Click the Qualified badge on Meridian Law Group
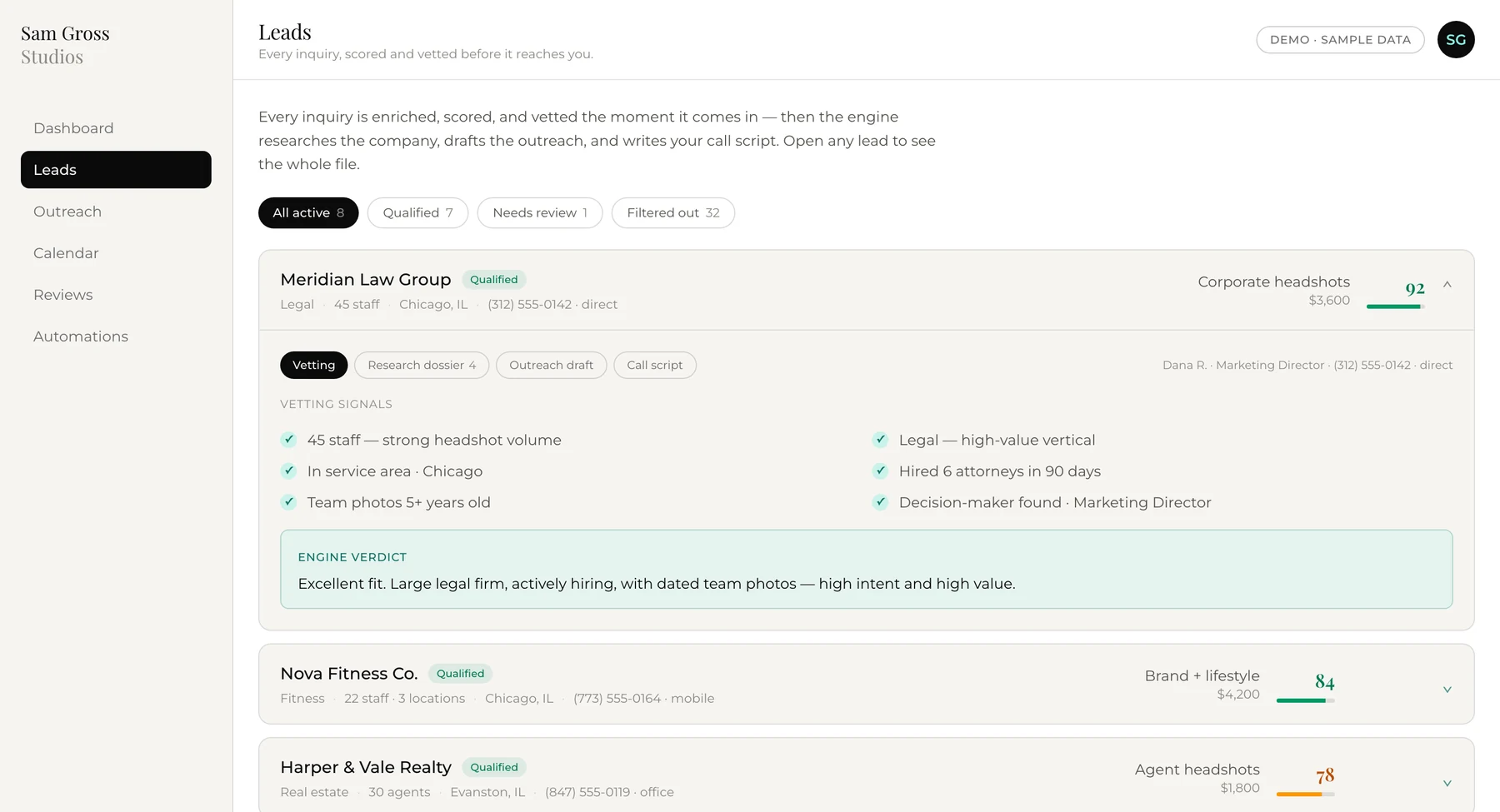1500x812 pixels. pos(494,280)
